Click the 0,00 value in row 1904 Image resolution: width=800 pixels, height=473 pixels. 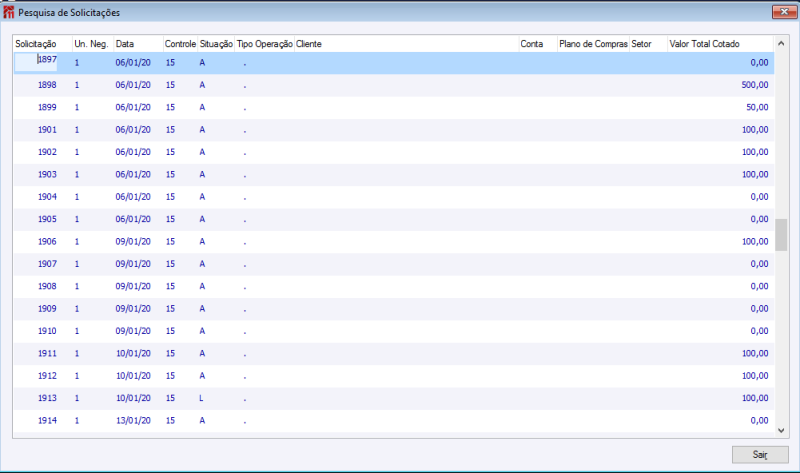pyautogui.click(x=759, y=197)
